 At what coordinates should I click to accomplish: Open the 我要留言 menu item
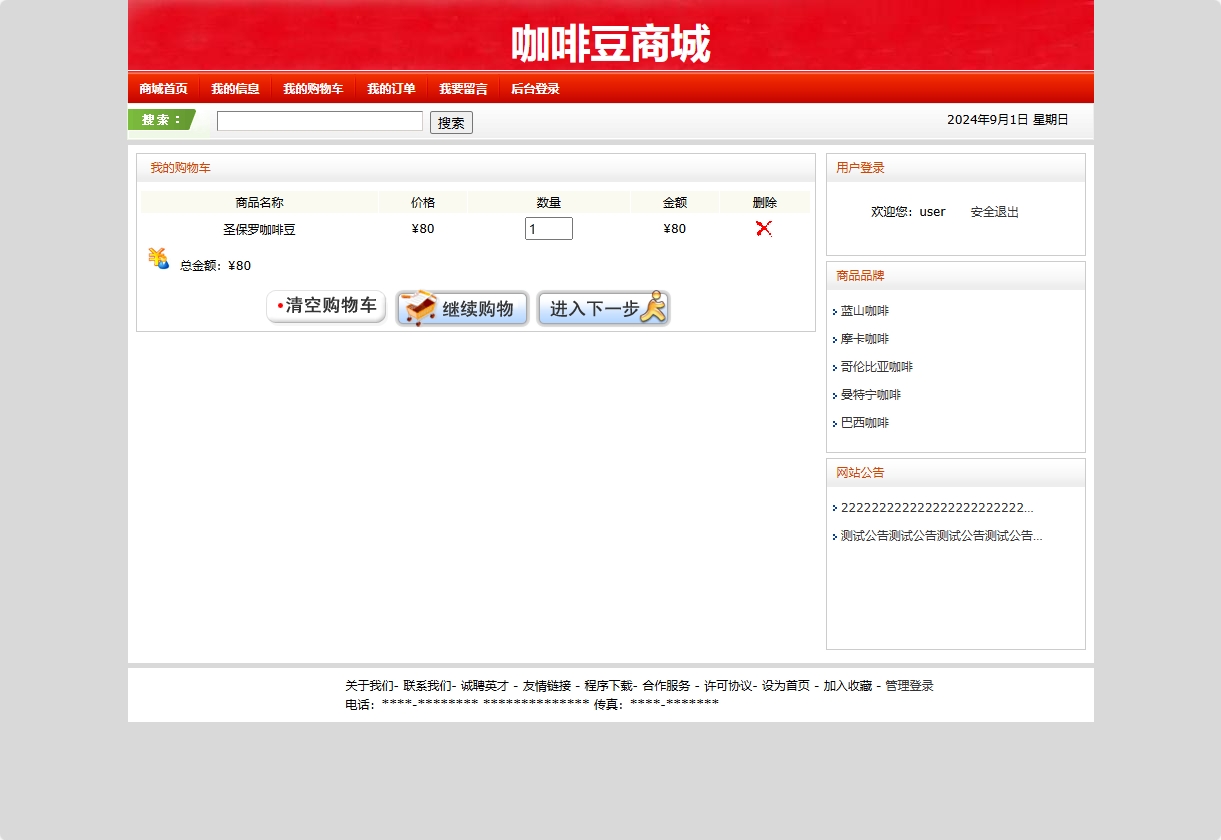[463, 88]
